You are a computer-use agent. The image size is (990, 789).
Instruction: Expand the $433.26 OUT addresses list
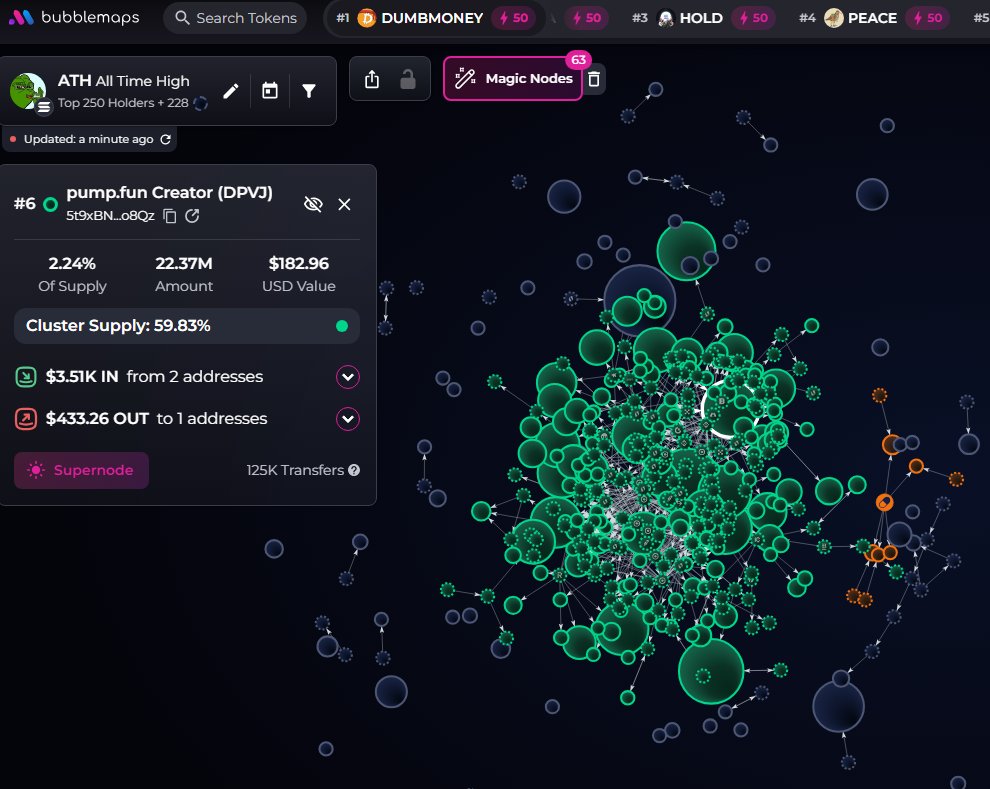point(347,418)
